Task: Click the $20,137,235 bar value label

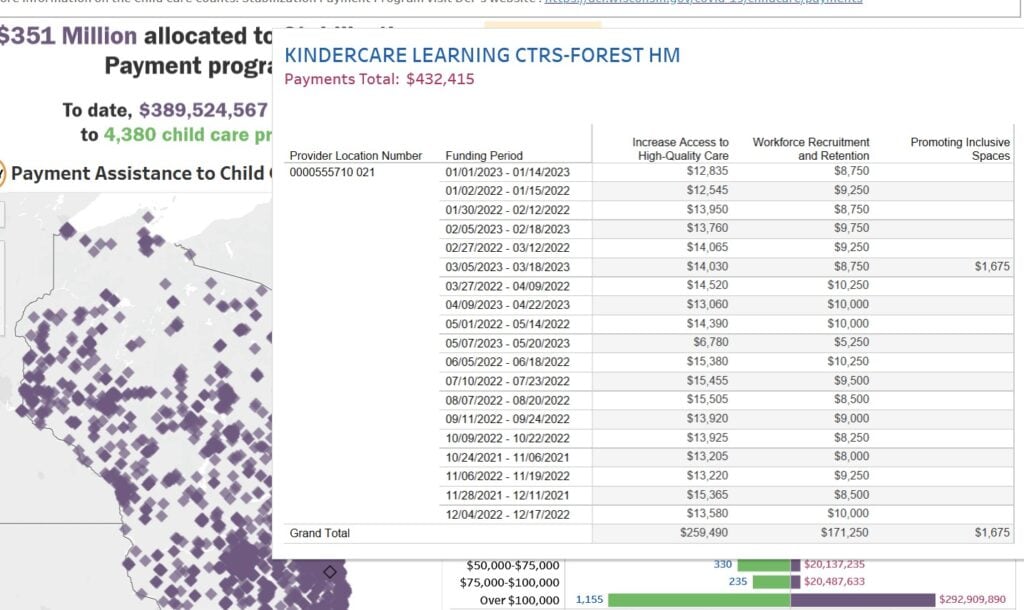Action: (x=835, y=564)
